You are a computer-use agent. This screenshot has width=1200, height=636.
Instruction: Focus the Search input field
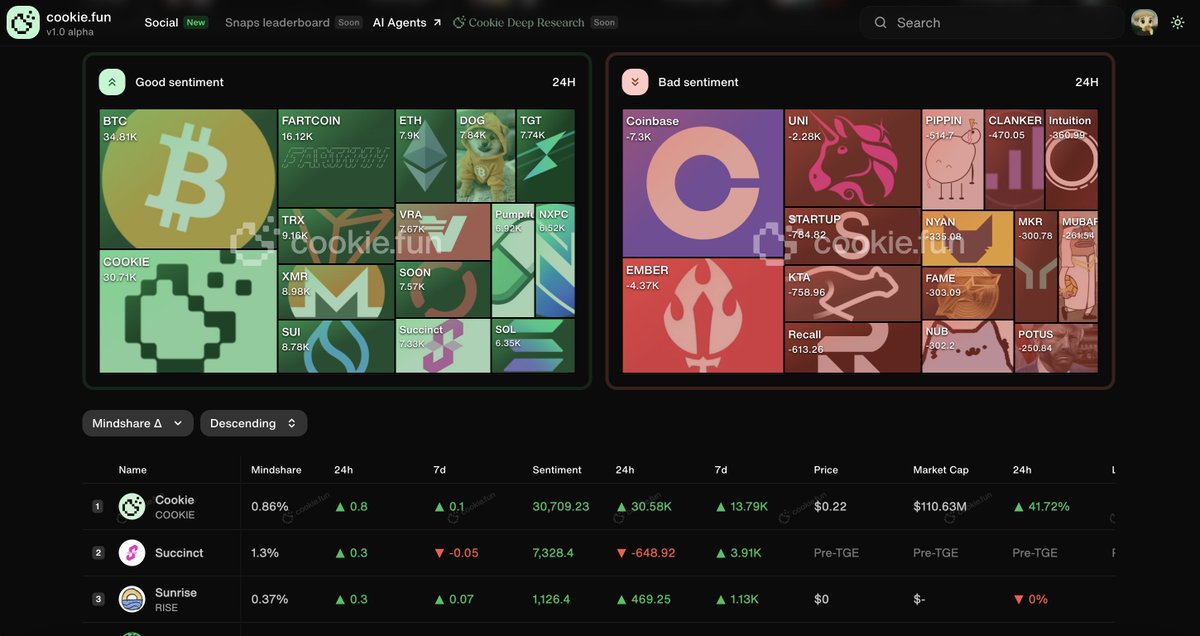tap(992, 22)
